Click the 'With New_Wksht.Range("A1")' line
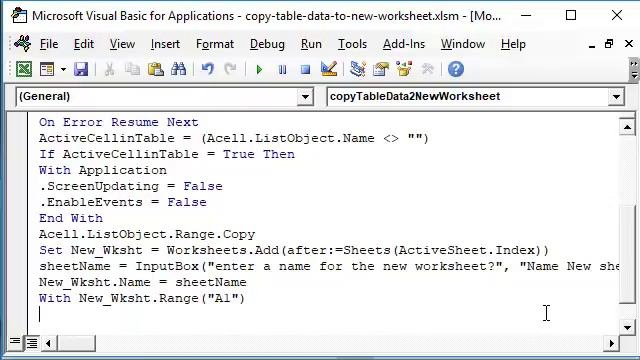The height and width of the screenshot is (360, 640). point(142,298)
